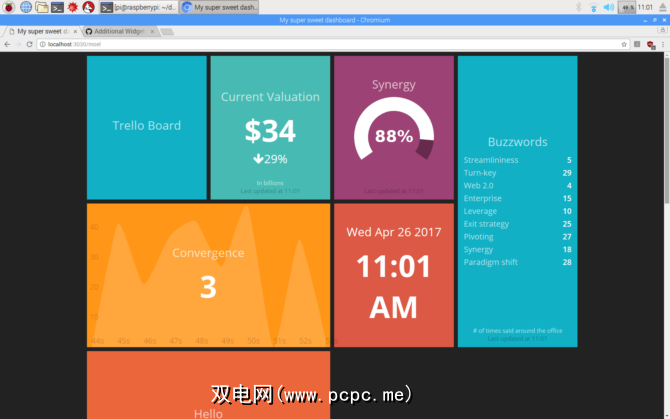This screenshot has width=670, height=419.
Task: Select the Synergy buzzword list row
Action: [x=517, y=250]
